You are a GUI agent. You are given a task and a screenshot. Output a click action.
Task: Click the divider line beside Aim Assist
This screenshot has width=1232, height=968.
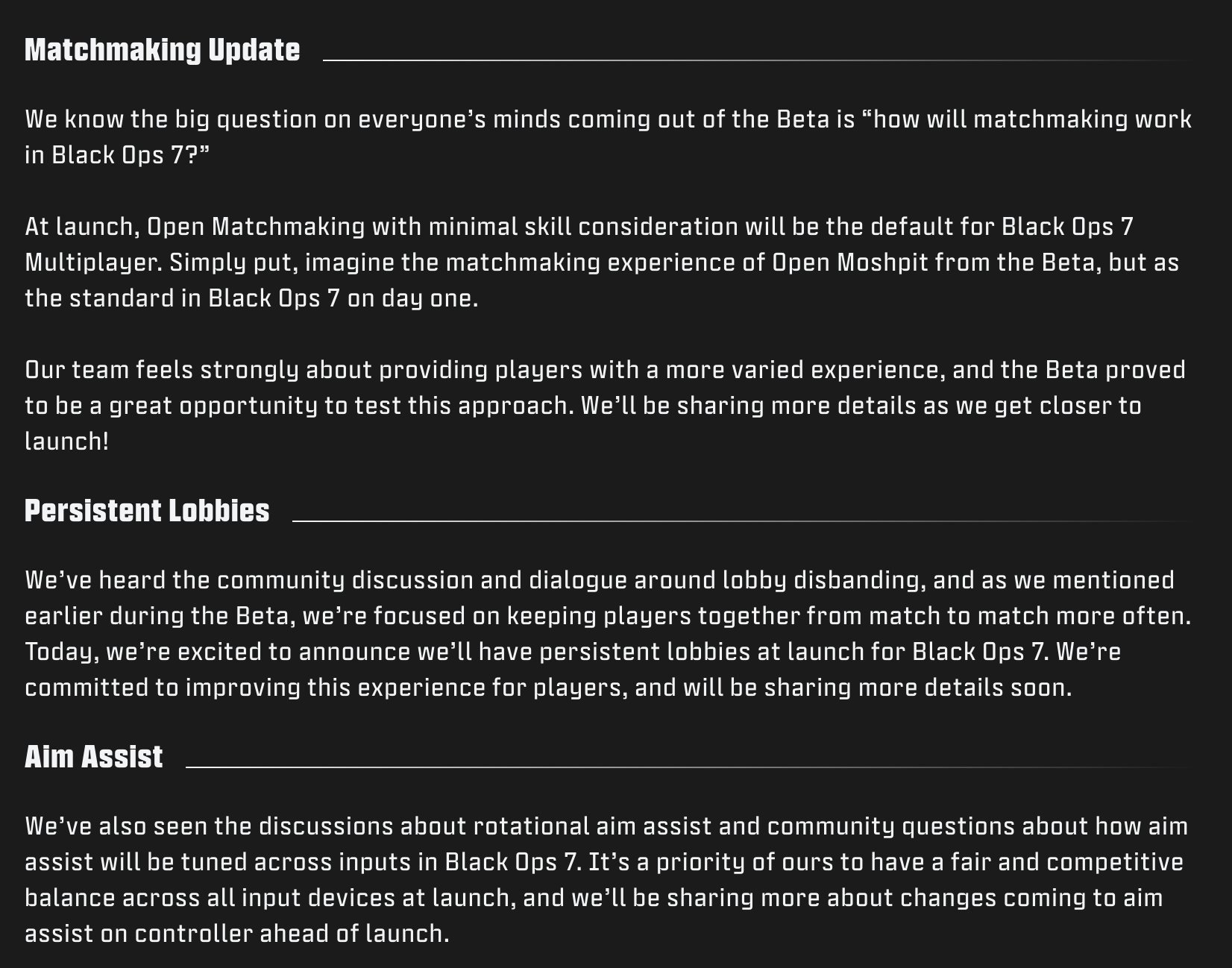tap(686, 767)
